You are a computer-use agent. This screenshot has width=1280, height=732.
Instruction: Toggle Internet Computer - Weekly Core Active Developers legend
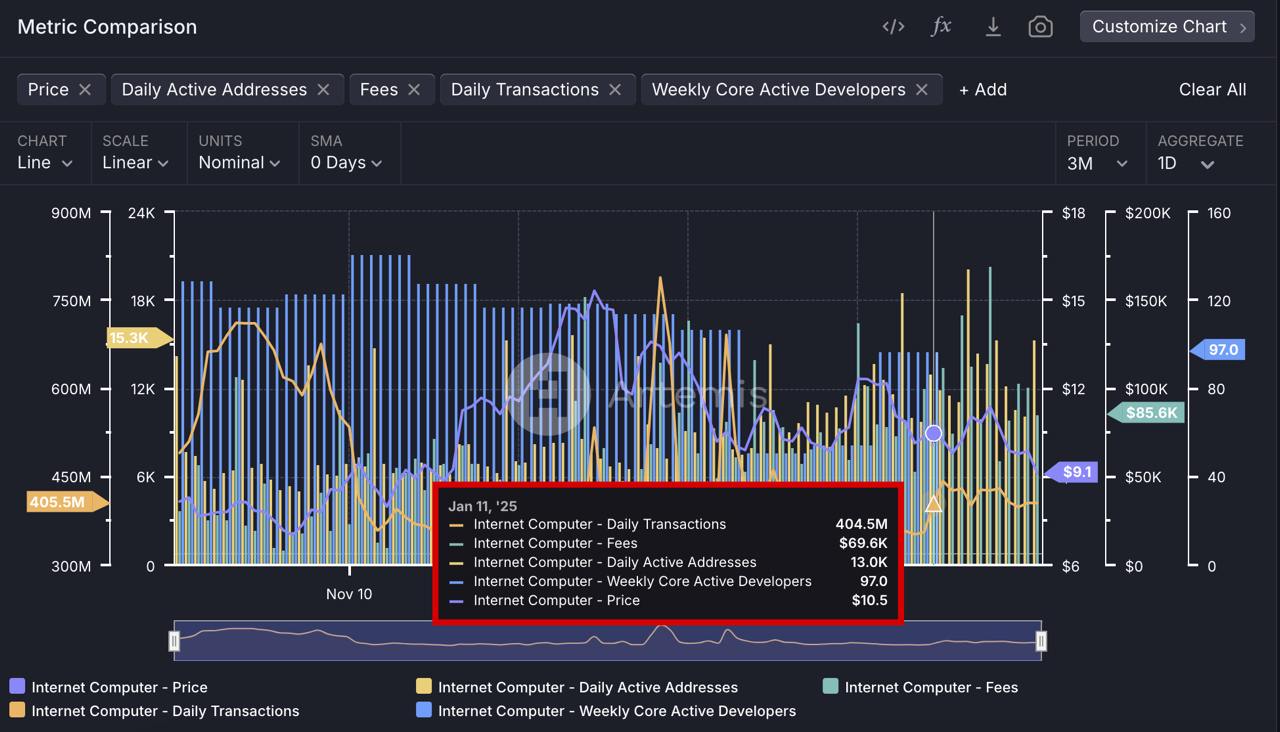[x=606, y=711]
